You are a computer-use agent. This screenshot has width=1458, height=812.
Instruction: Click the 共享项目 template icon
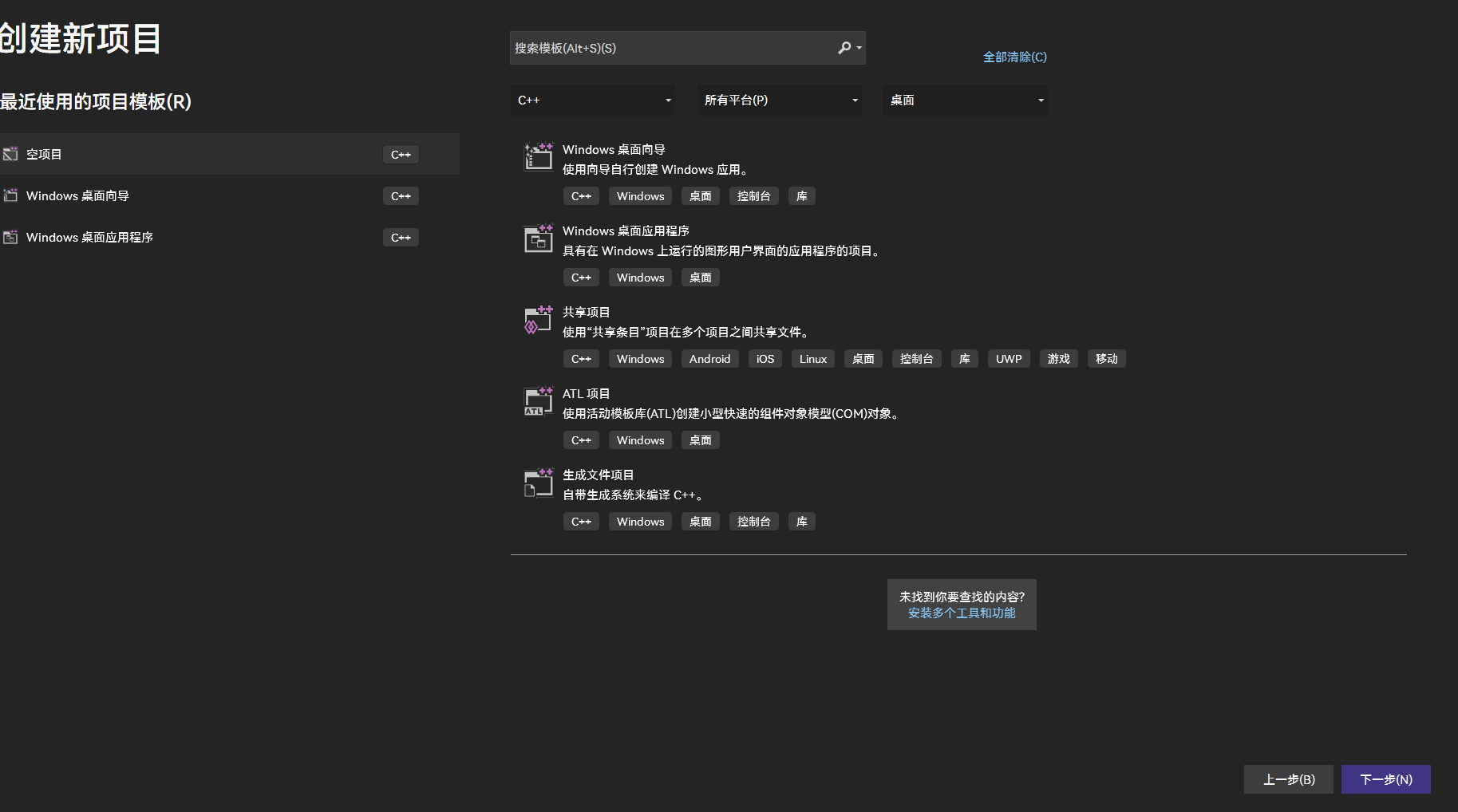(538, 319)
